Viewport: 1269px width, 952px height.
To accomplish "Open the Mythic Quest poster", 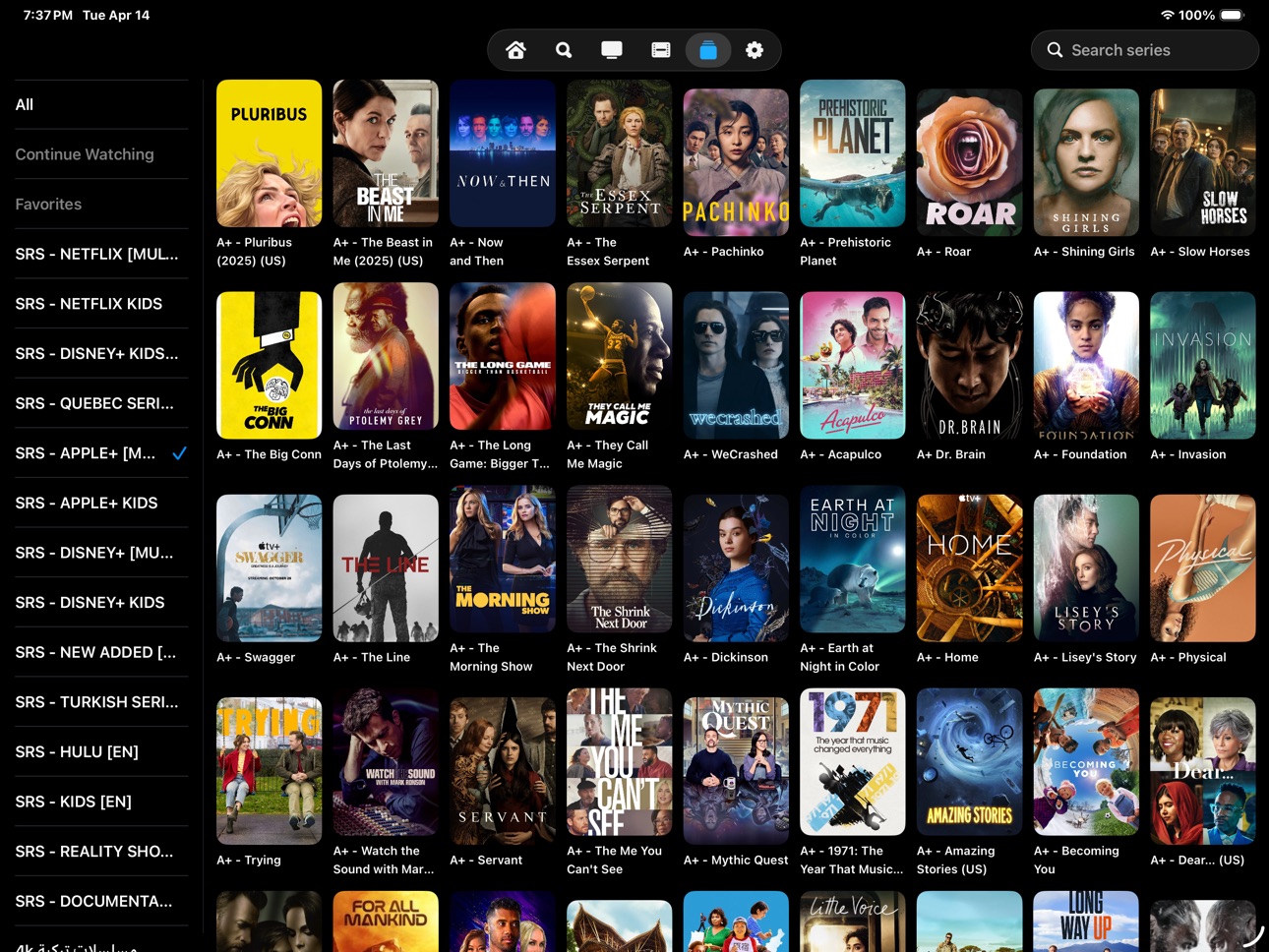I will pyautogui.click(x=736, y=771).
